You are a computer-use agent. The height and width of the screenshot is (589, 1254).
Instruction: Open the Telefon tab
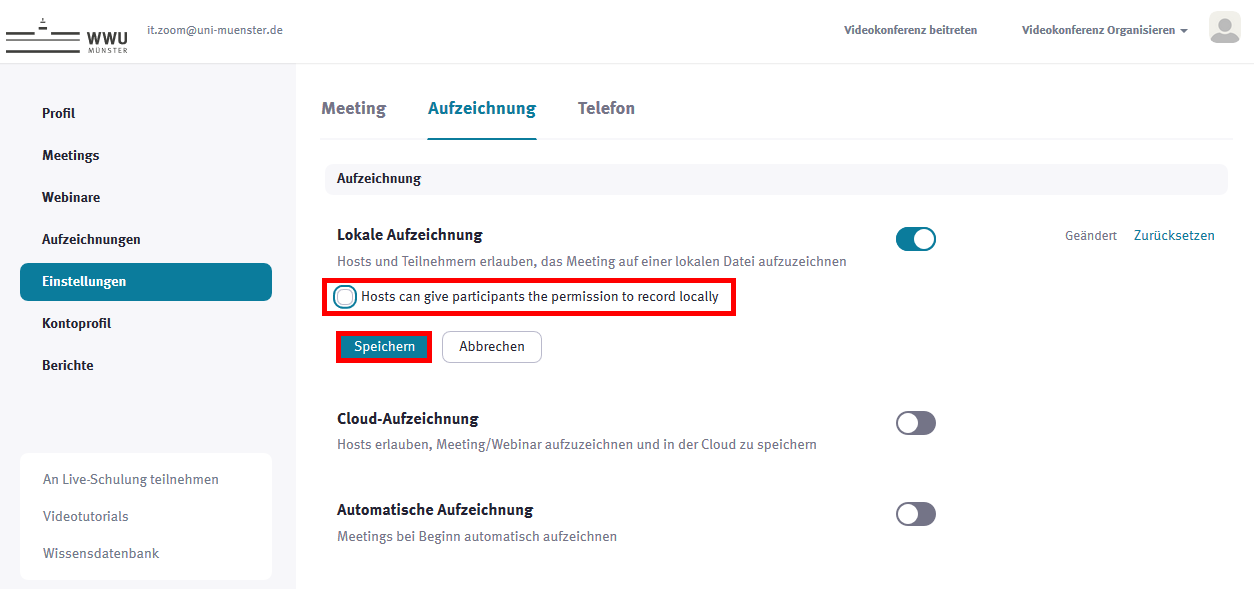click(606, 108)
